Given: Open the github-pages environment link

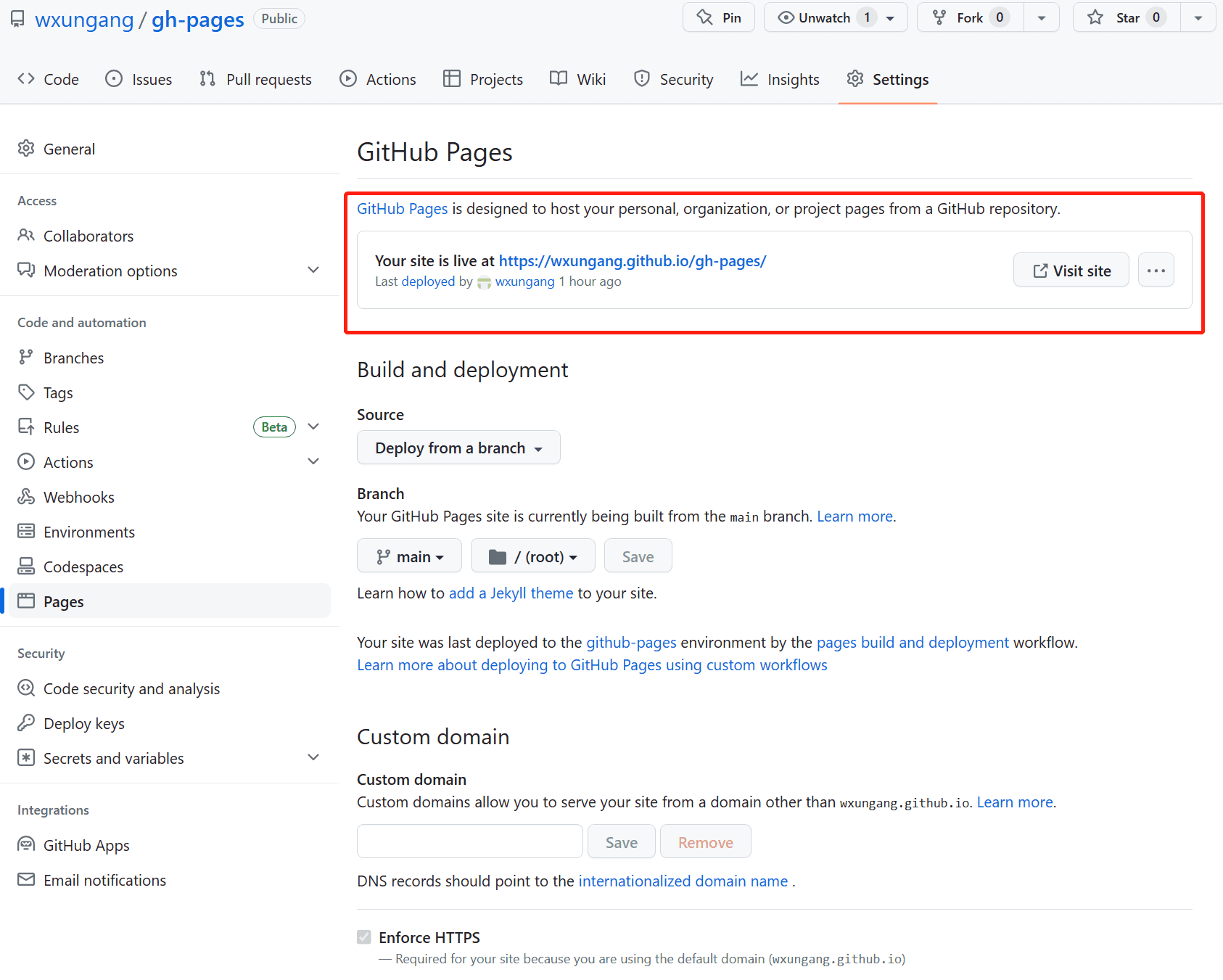Looking at the screenshot, I should 631,642.
